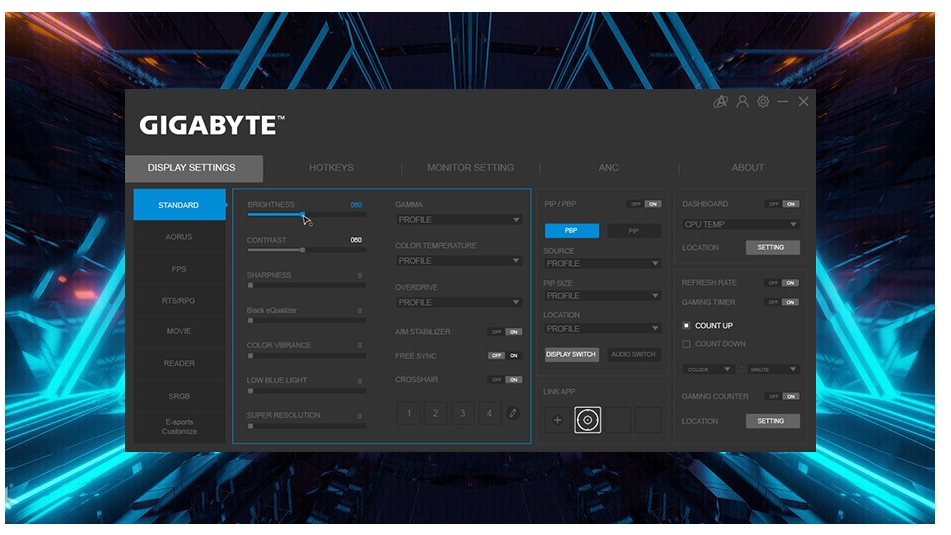Viewport: 951px width, 535px height.
Task: Select crosshair preset 1
Action: [409, 413]
